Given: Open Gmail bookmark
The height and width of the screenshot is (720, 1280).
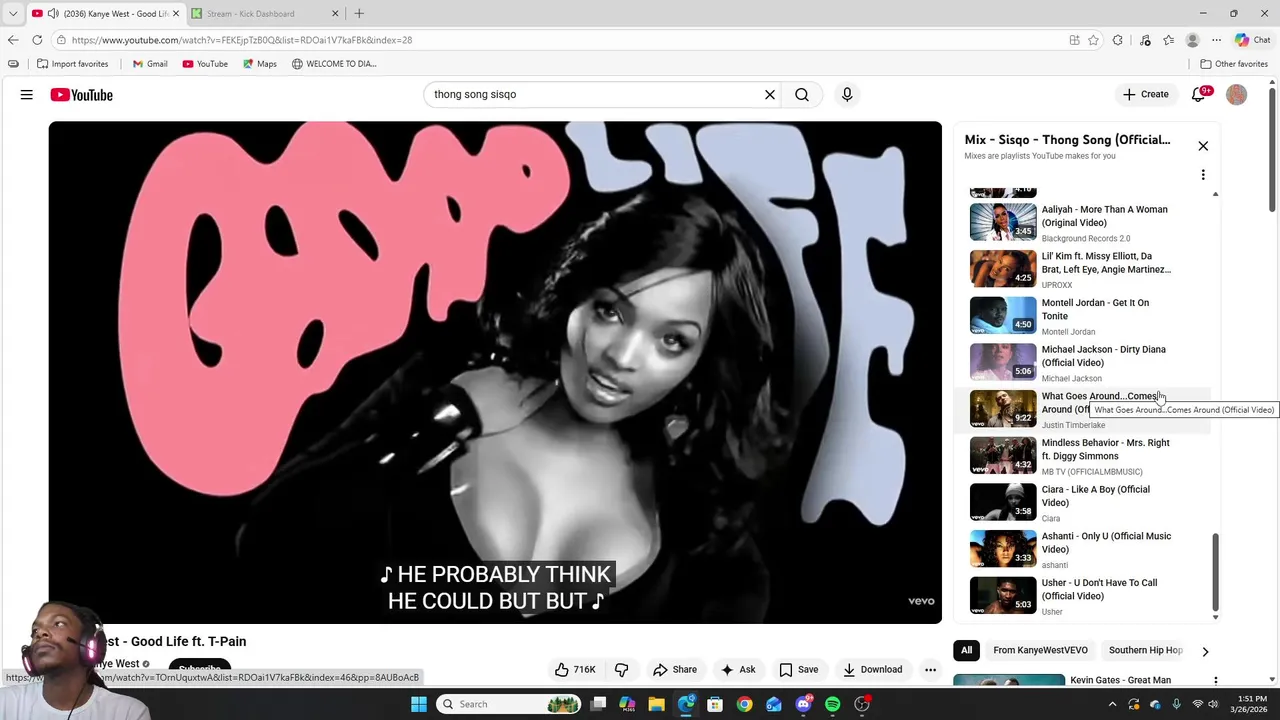Looking at the screenshot, I should coord(150,64).
